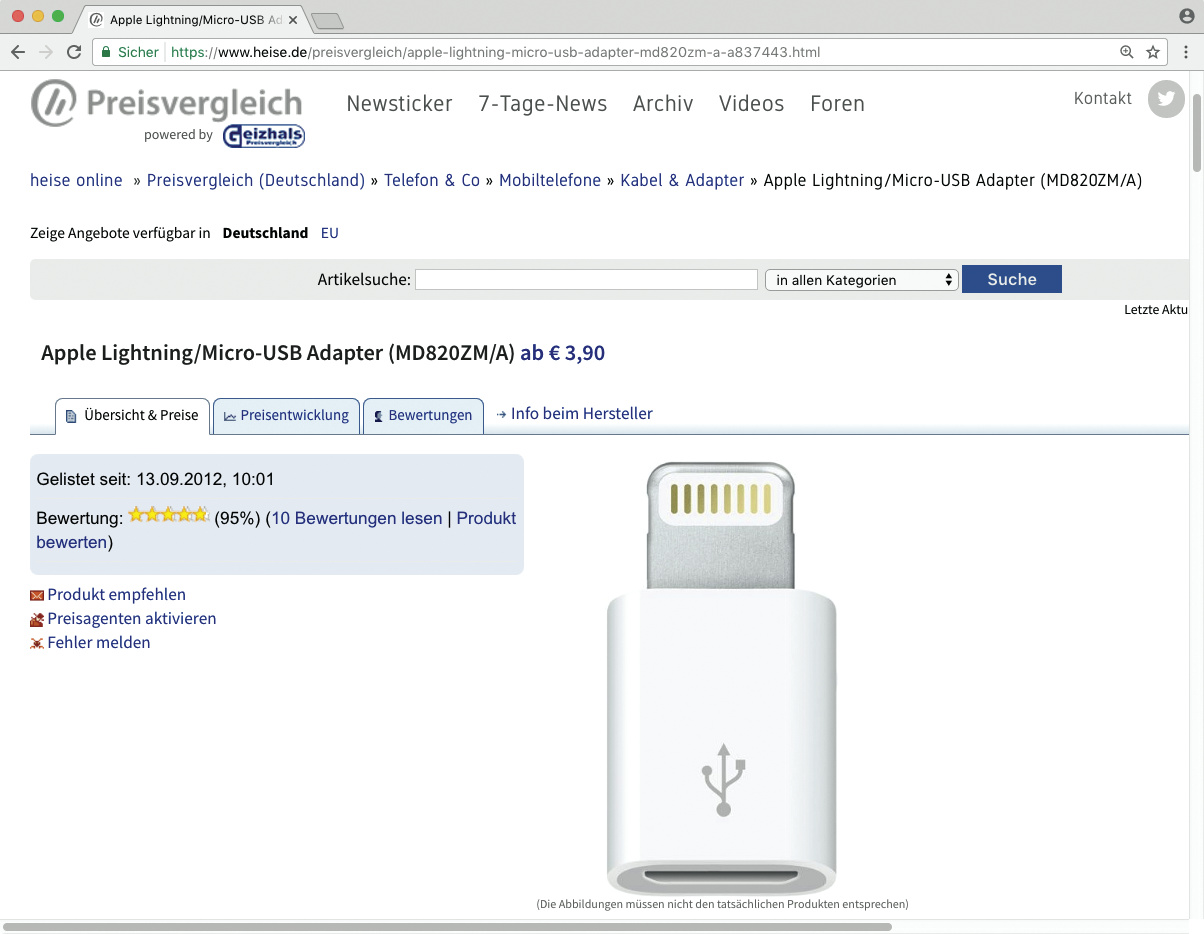
Task: Open the Chrome three-dot menu
Action: [1186, 52]
